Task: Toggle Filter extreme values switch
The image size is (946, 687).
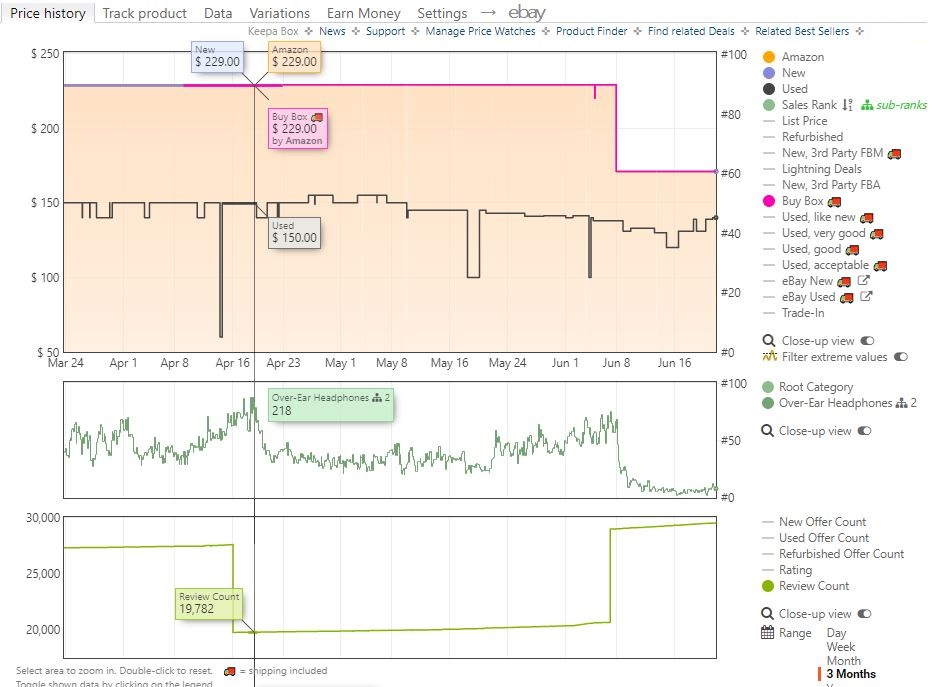Action: click(x=900, y=357)
